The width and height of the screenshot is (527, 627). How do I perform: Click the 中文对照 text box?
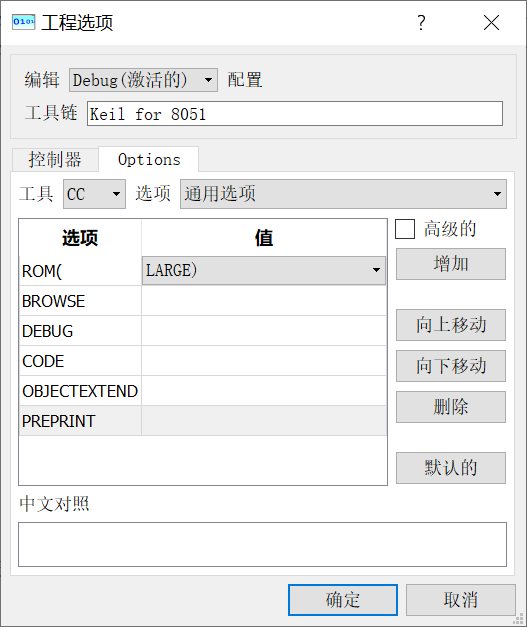(262, 544)
